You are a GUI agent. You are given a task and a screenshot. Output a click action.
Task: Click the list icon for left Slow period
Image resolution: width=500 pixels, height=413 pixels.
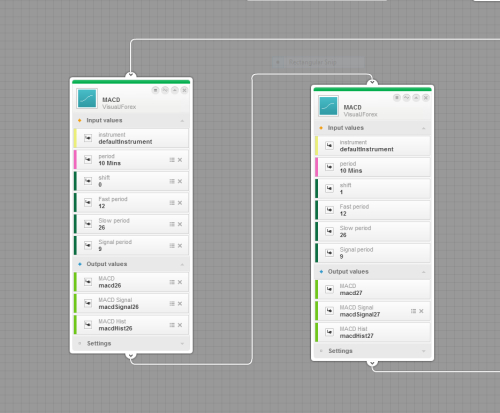pyautogui.click(x=172, y=224)
